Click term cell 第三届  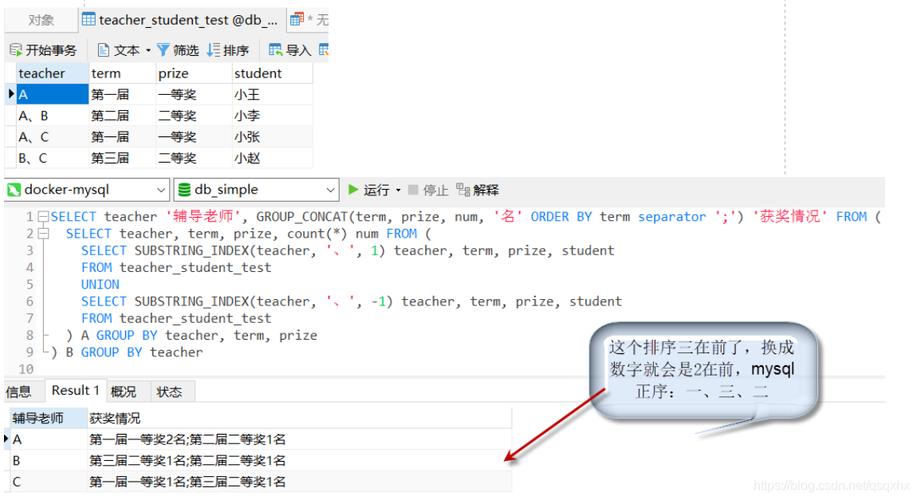(122, 158)
